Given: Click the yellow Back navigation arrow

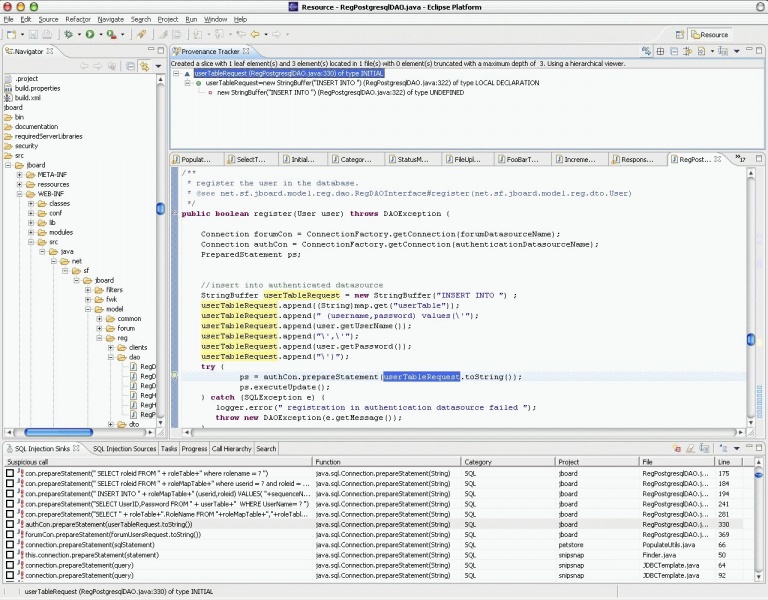Looking at the screenshot, I should [255, 34].
